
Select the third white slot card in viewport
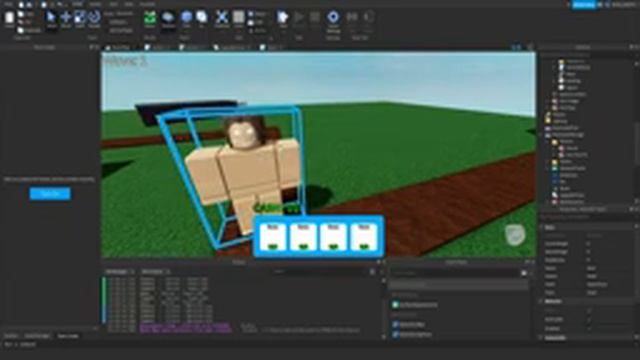coord(333,236)
